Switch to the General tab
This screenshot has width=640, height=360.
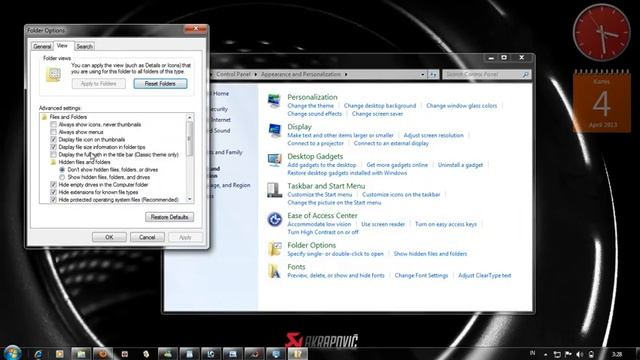point(42,47)
